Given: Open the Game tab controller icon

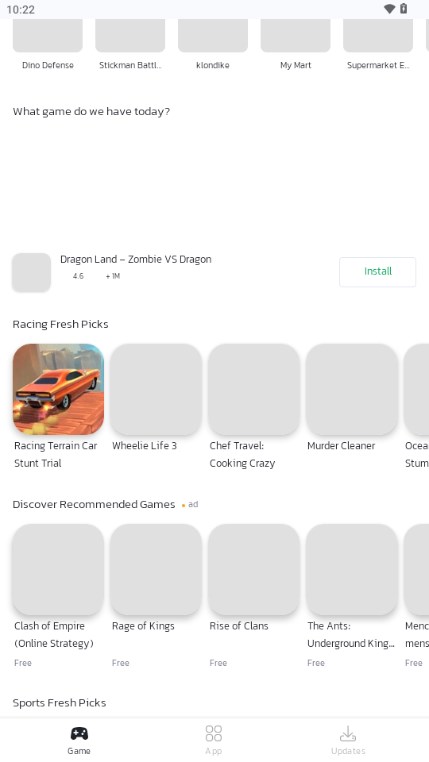Looking at the screenshot, I should 79,733.
